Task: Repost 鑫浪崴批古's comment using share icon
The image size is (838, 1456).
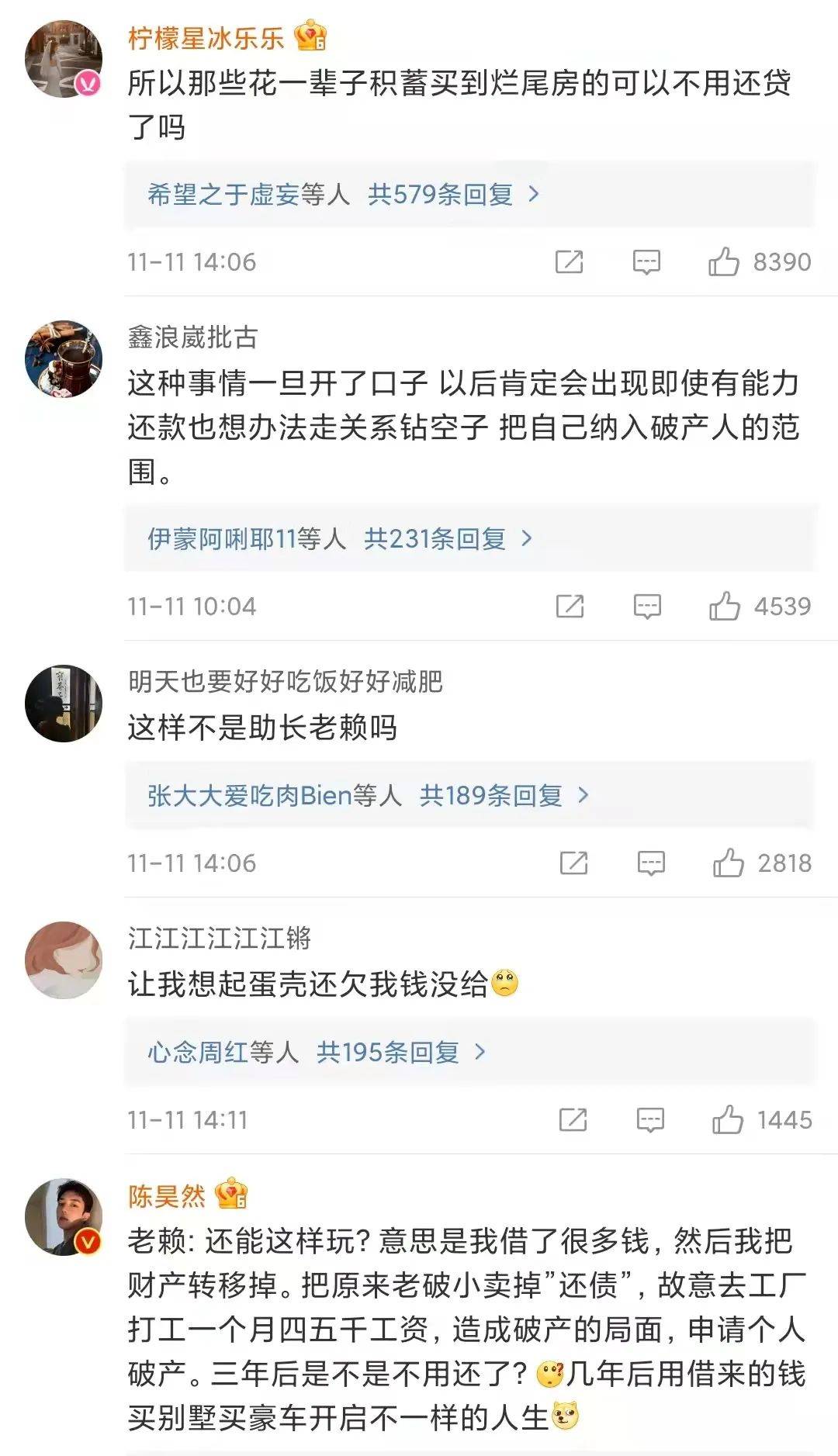Action: (x=570, y=607)
